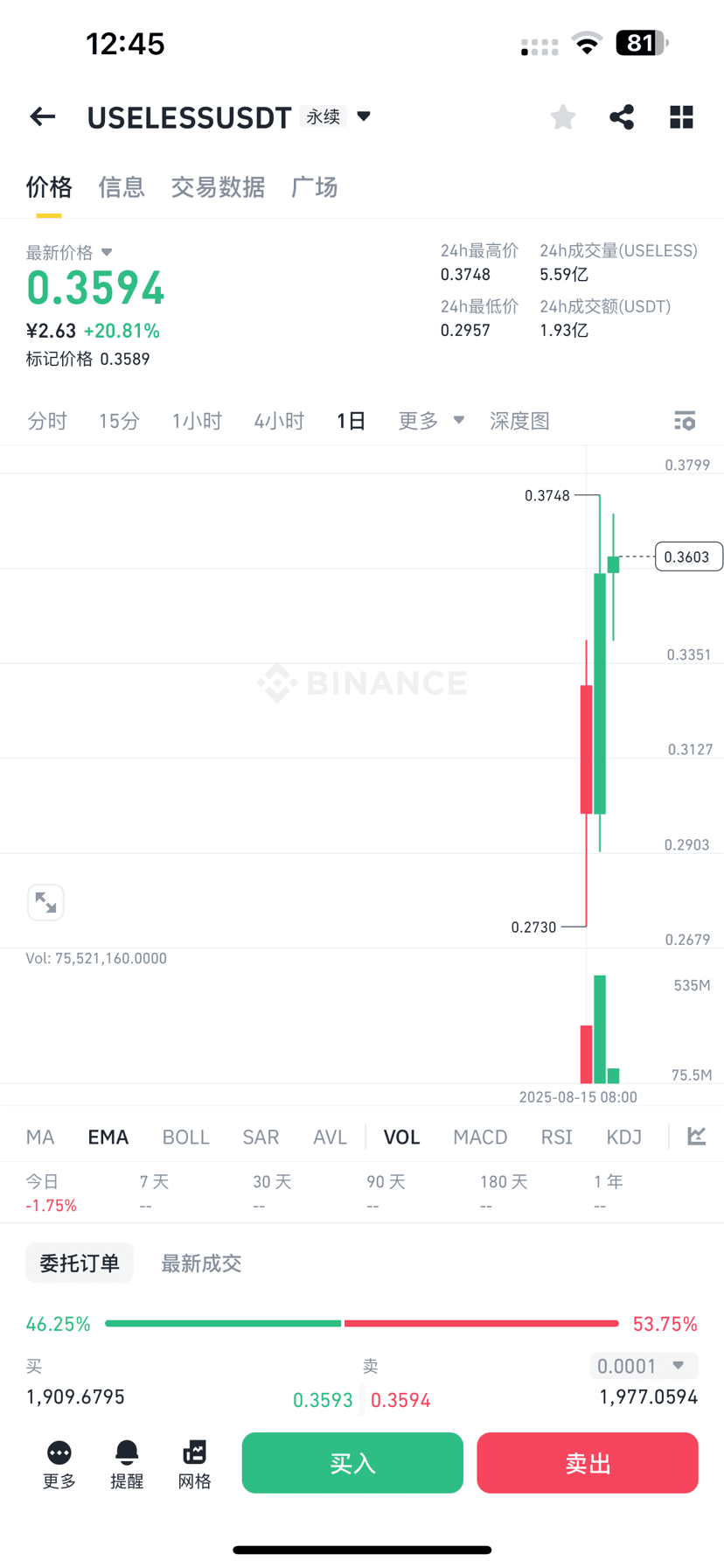Open the 0.0001 price precision dropdown
Screen dimensions: 724x1568
click(x=644, y=1365)
